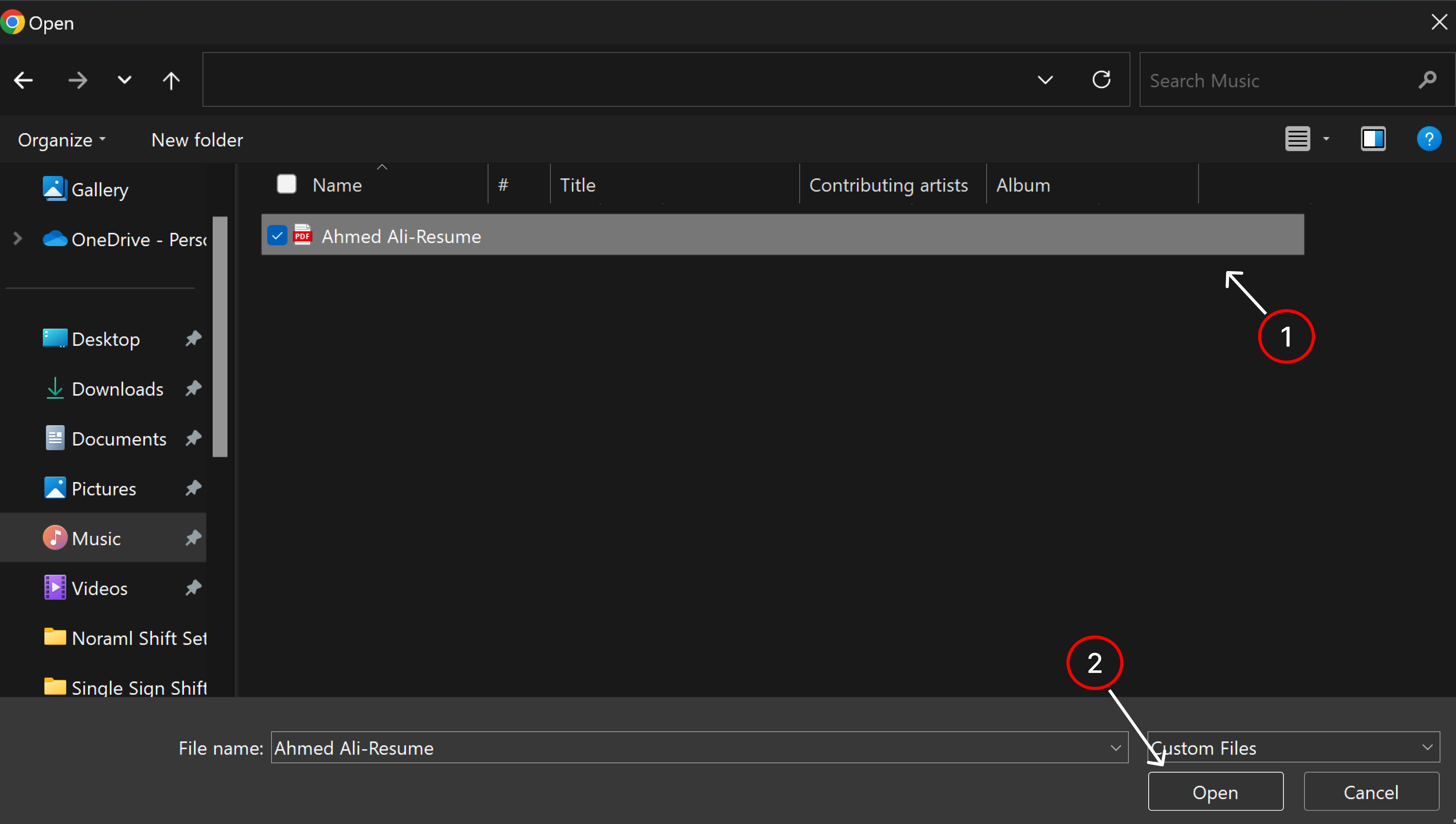Select the Music folder in sidebar
The height and width of the screenshot is (824, 1456).
click(103, 538)
